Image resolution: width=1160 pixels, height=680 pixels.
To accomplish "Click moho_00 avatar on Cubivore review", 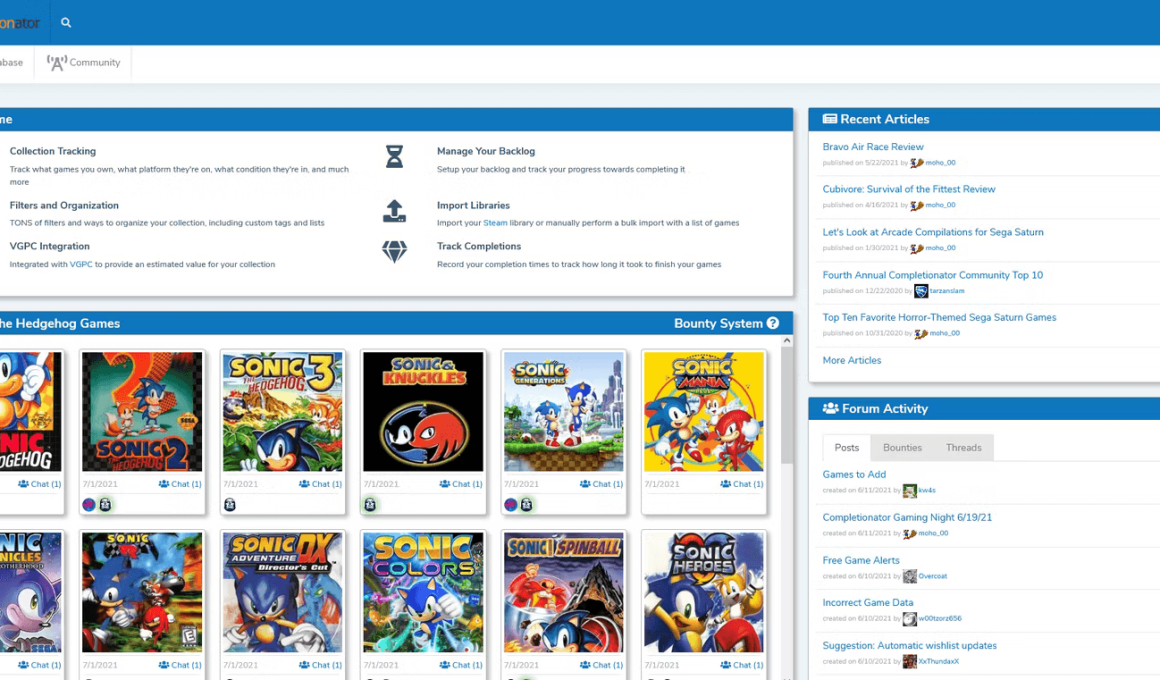I will click(917, 206).
